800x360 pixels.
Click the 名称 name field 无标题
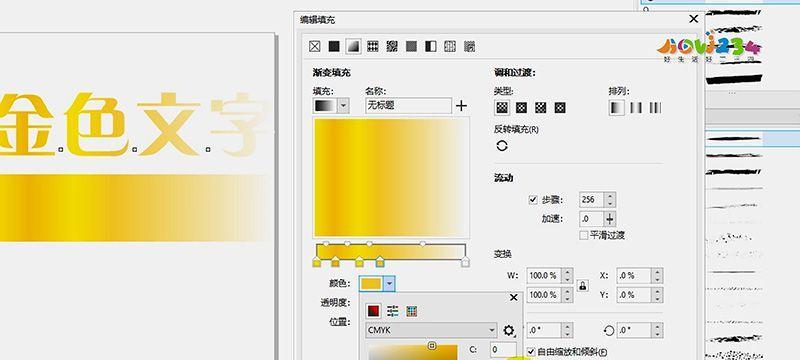pos(408,106)
